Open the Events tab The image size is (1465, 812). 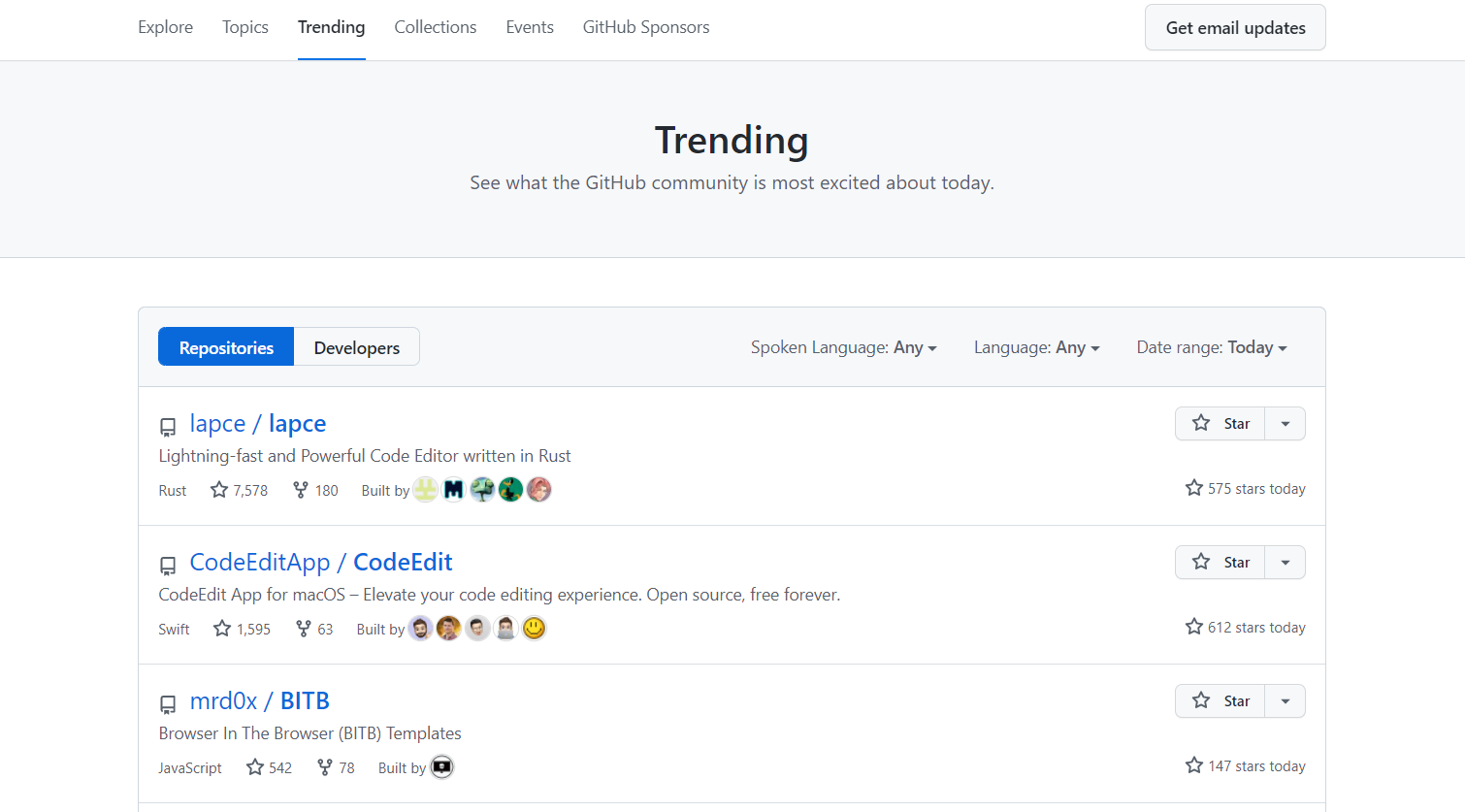tap(530, 27)
